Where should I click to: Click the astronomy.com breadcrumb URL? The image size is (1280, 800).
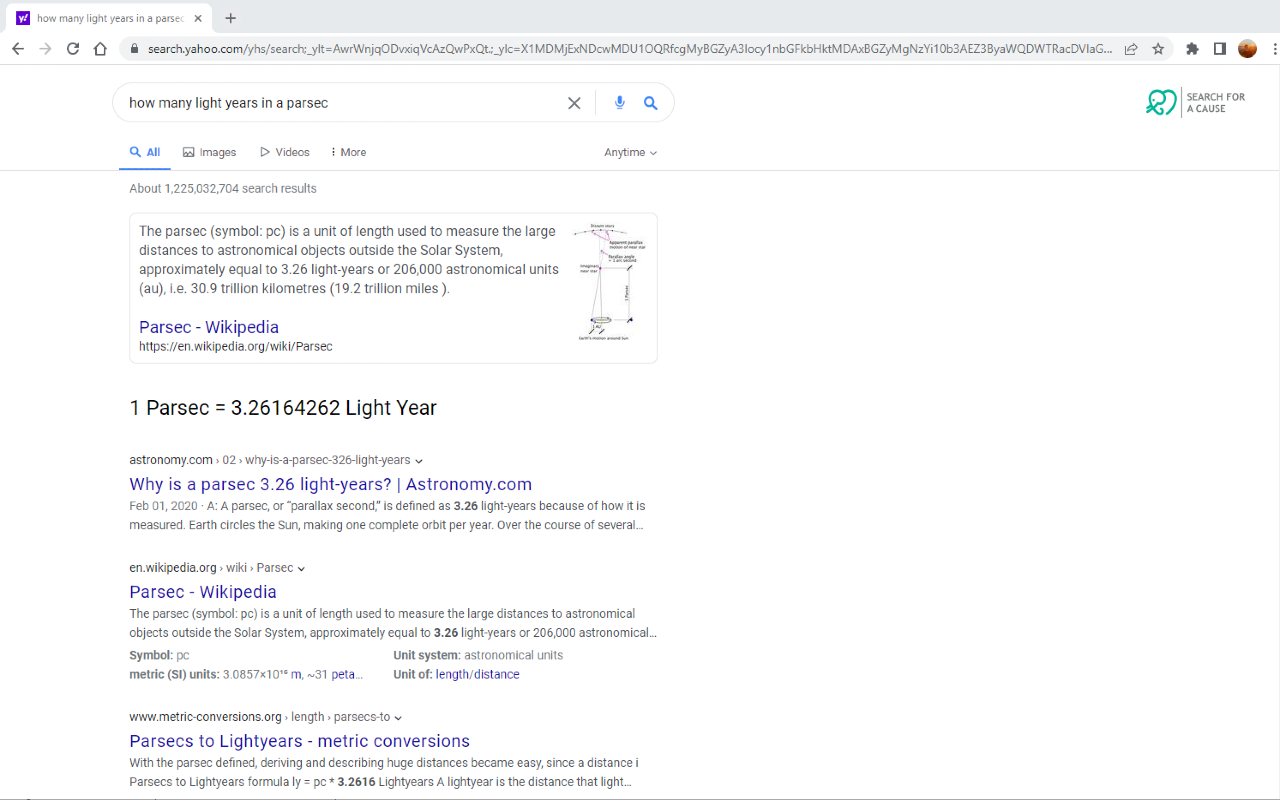pyautogui.click(x=270, y=460)
